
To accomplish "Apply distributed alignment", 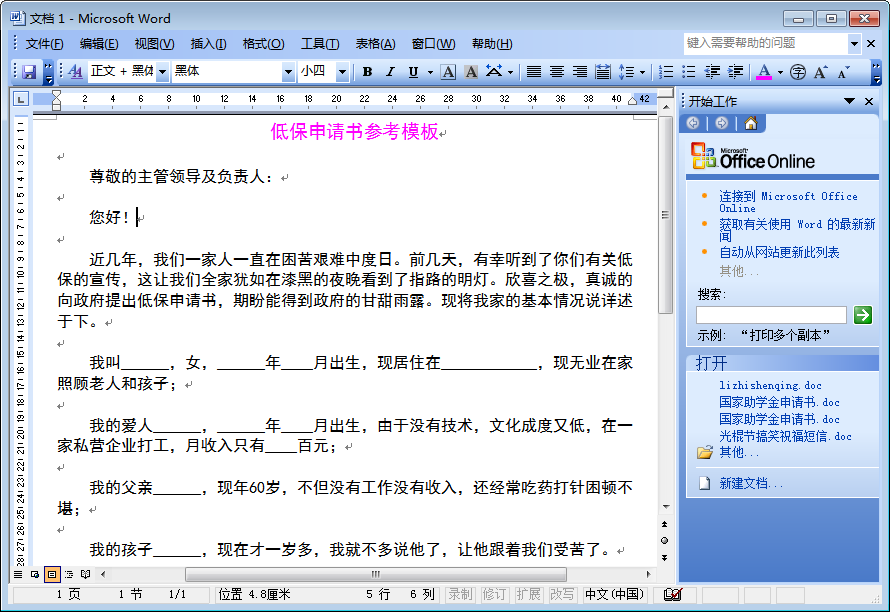I will tap(603, 72).
